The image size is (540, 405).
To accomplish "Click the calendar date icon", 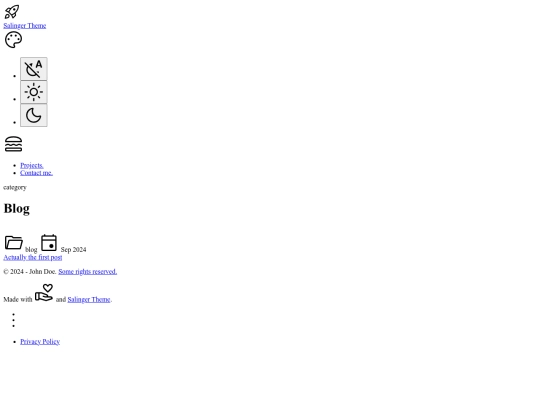I will (x=49, y=242).
